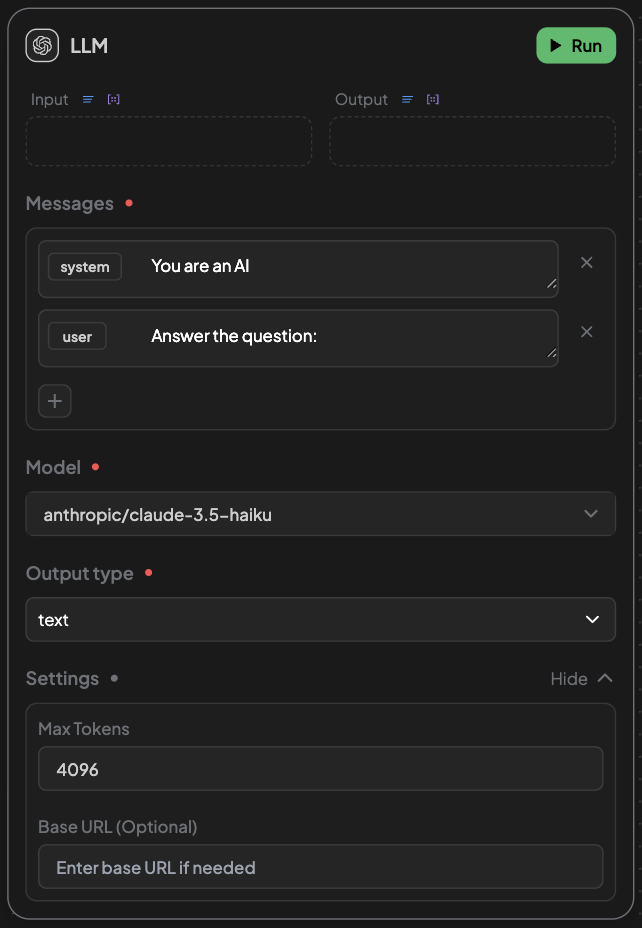642x928 pixels.
Task: Open the Output type dropdown set to text
Action: pos(321,620)
